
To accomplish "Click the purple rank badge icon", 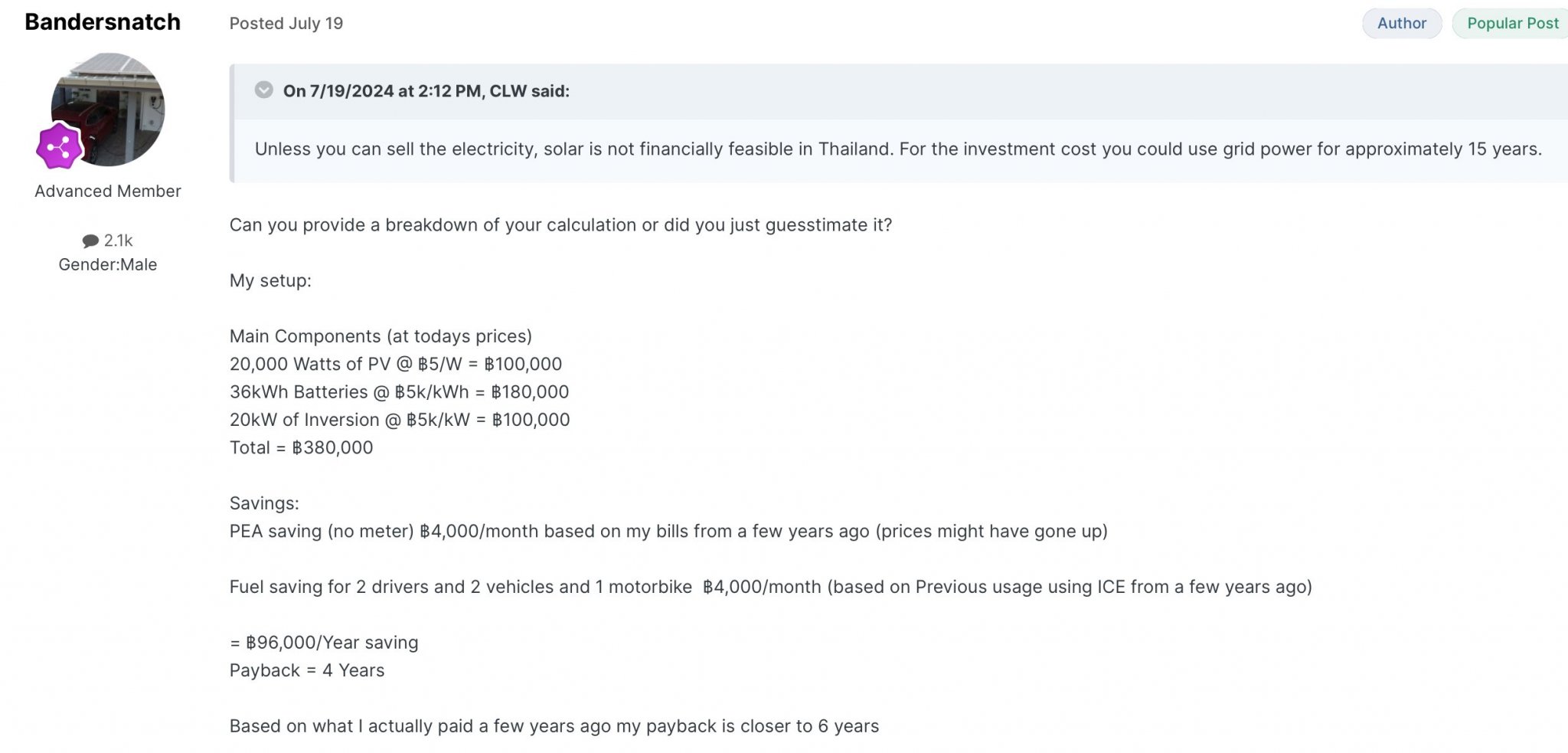I will [59, 147].
